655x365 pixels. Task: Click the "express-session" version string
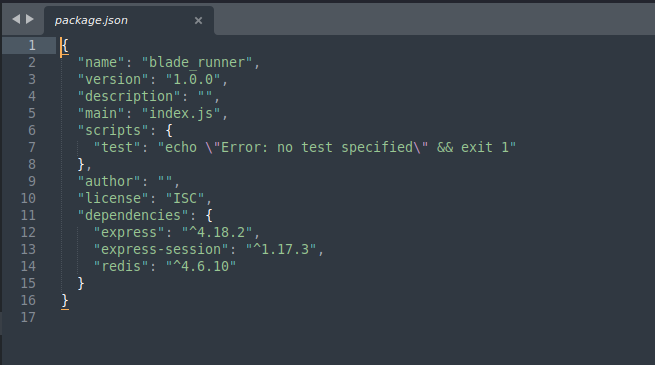[281, 249]
